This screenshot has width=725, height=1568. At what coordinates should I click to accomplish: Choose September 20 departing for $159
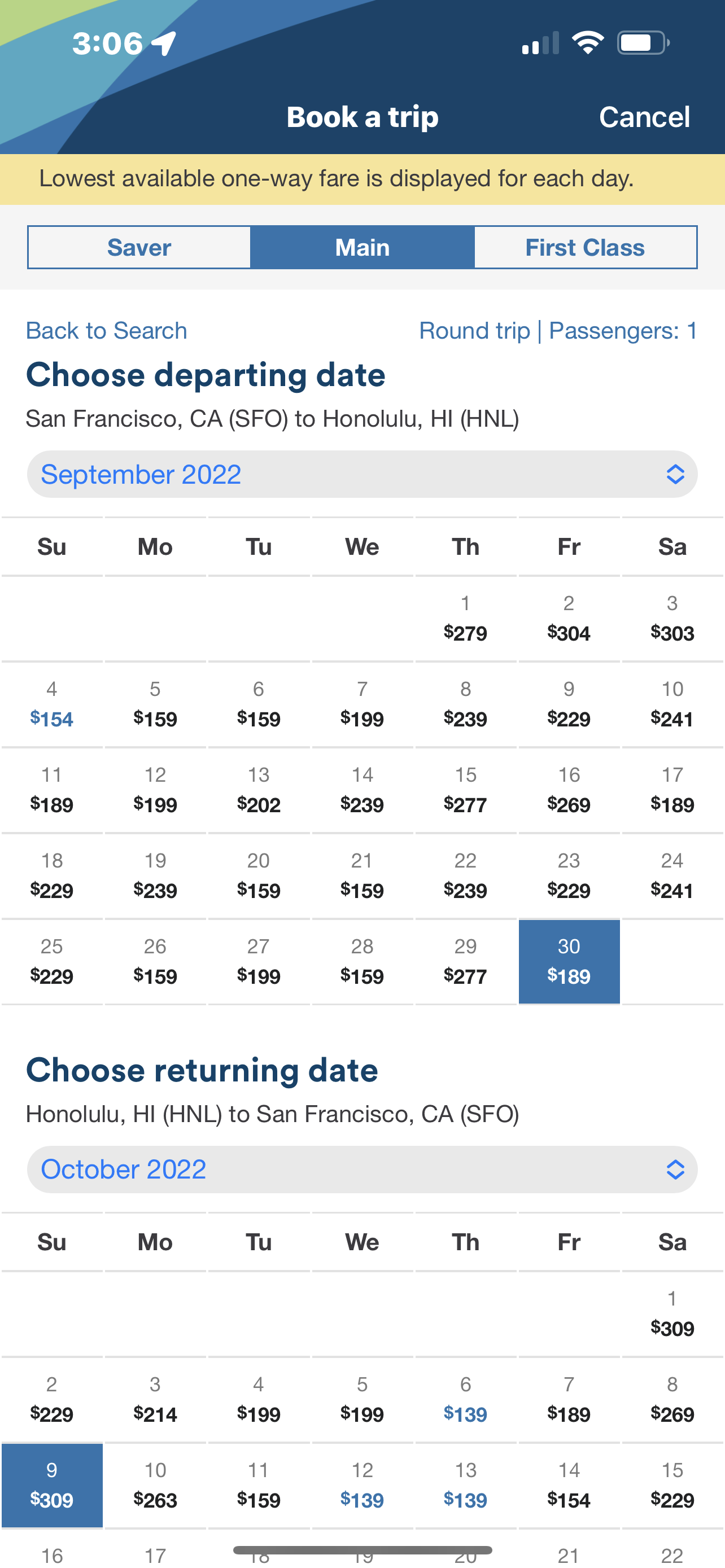tap(259, 876)
